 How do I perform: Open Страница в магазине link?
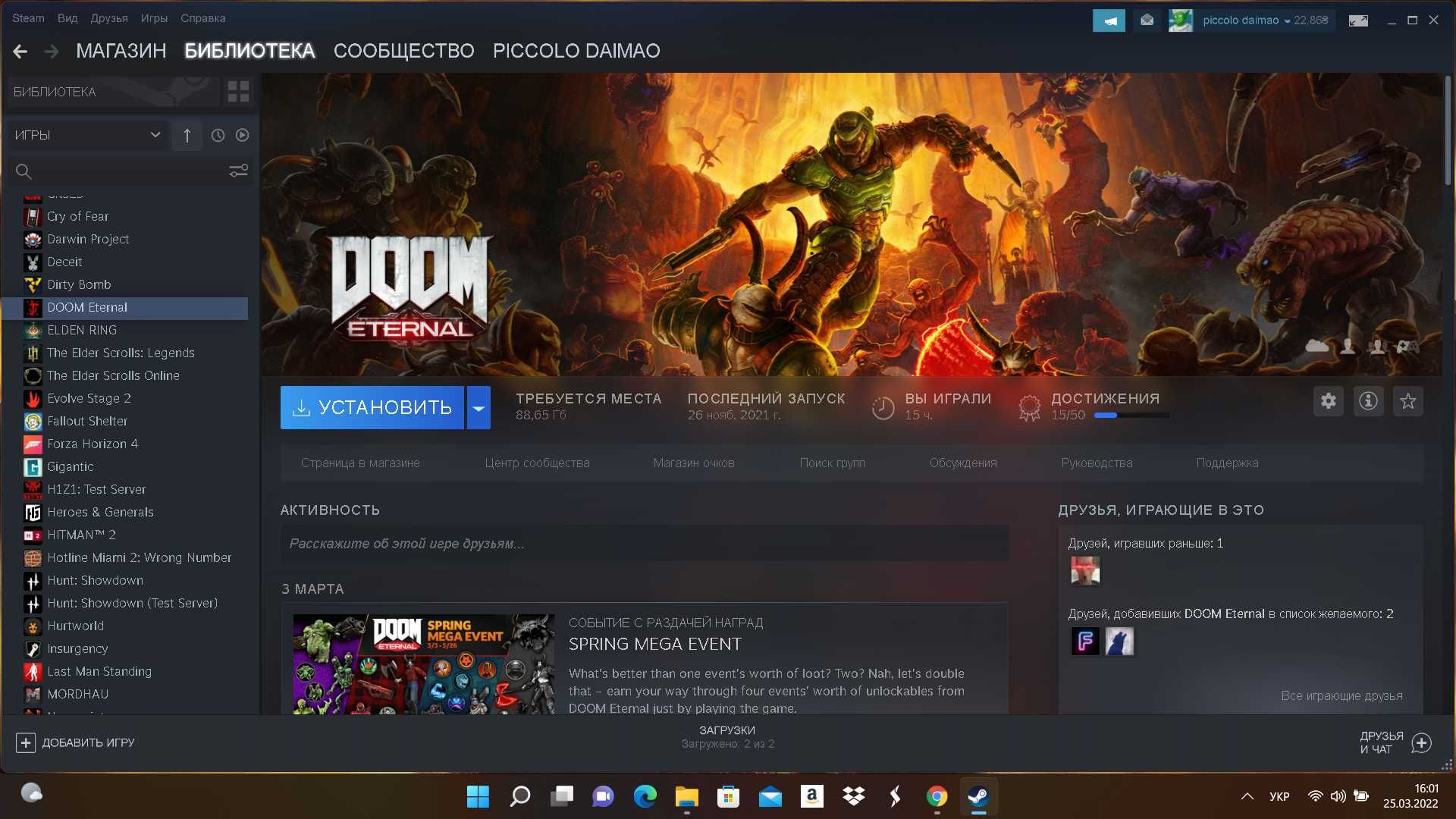[x=360, y=463]
